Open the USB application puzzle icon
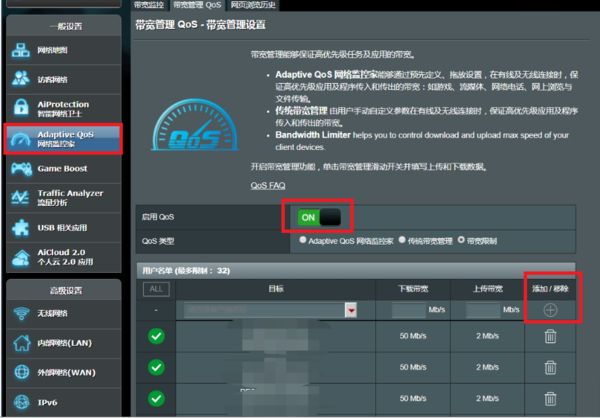Image resolution: width=600 pixels, height=418 pixels. 20,228
